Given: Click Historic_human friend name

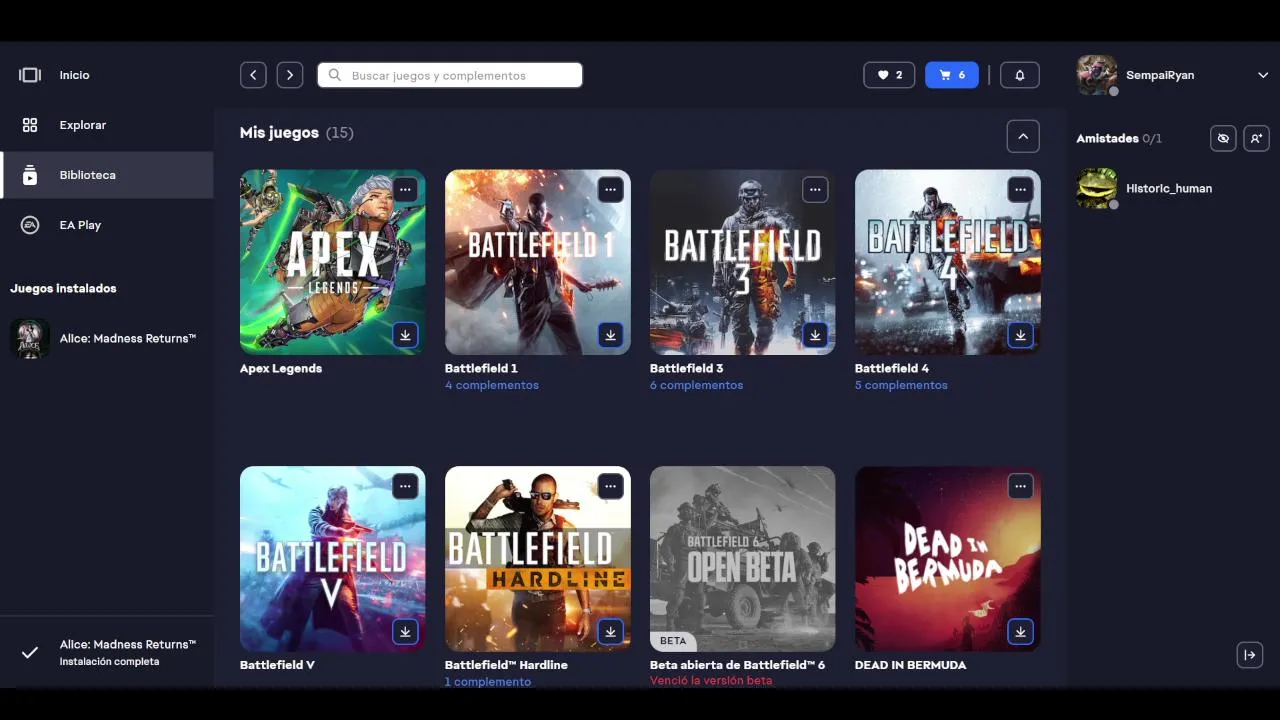Looking at the screenshot, I should pyautogui.click(x=1169, y=188).
